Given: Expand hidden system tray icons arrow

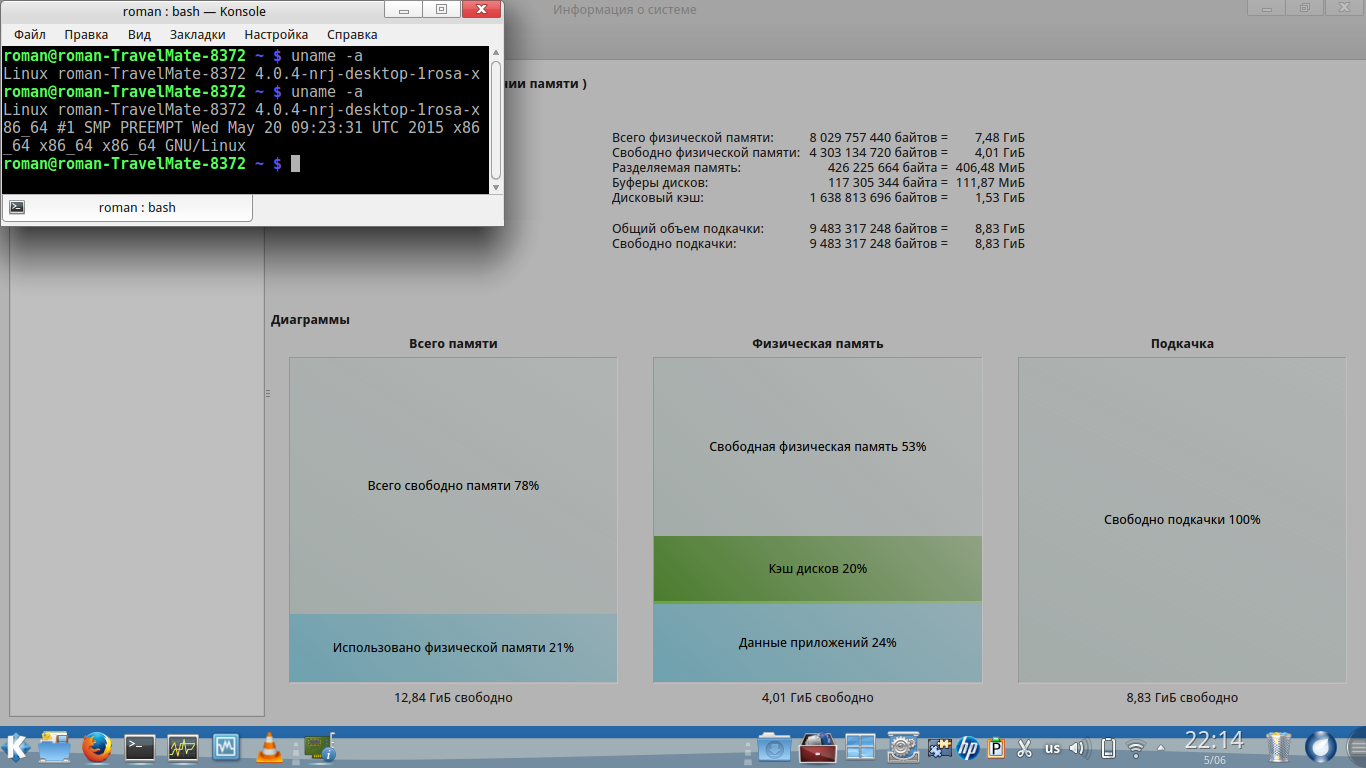Looking at the screenshot, I should [x=1160, y=748].
